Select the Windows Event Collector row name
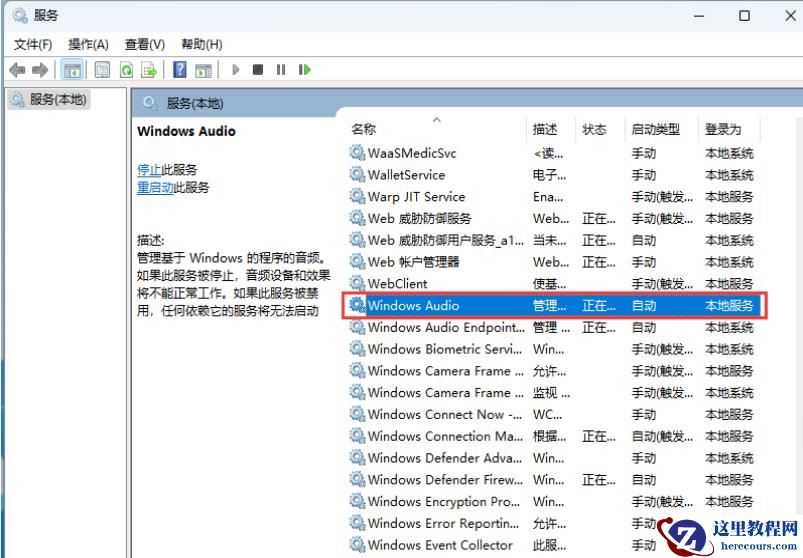Viewport: 803px width, 558px height. click(x=440, y=545)
